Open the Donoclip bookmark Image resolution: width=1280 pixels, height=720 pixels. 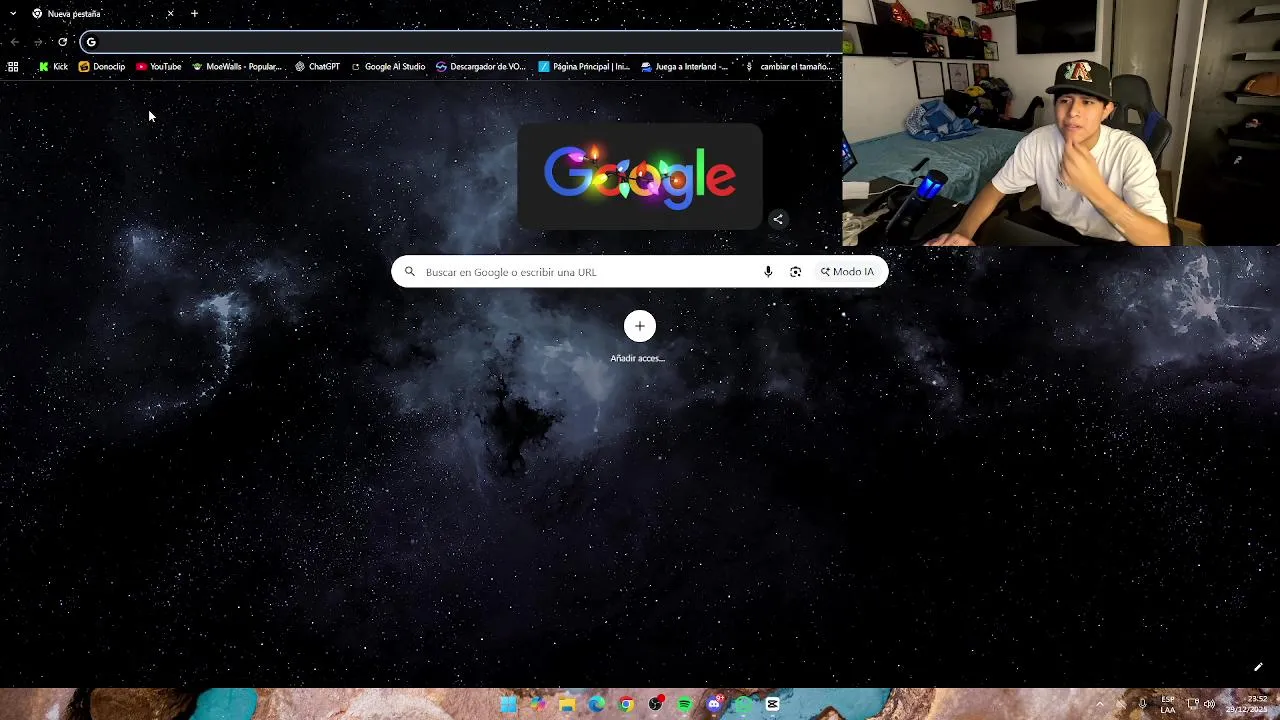tap(102, 67)
